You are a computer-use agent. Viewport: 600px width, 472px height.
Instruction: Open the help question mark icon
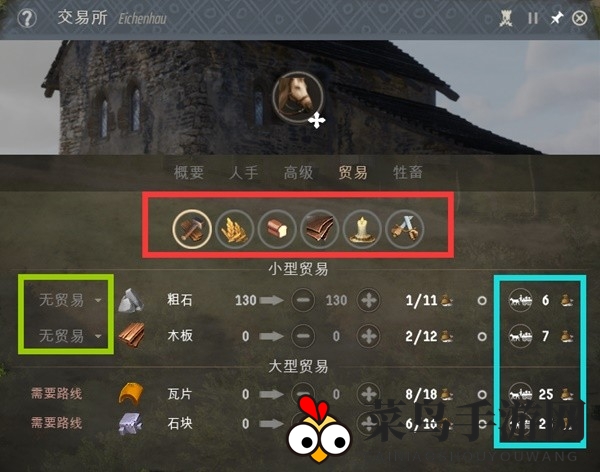27,18
